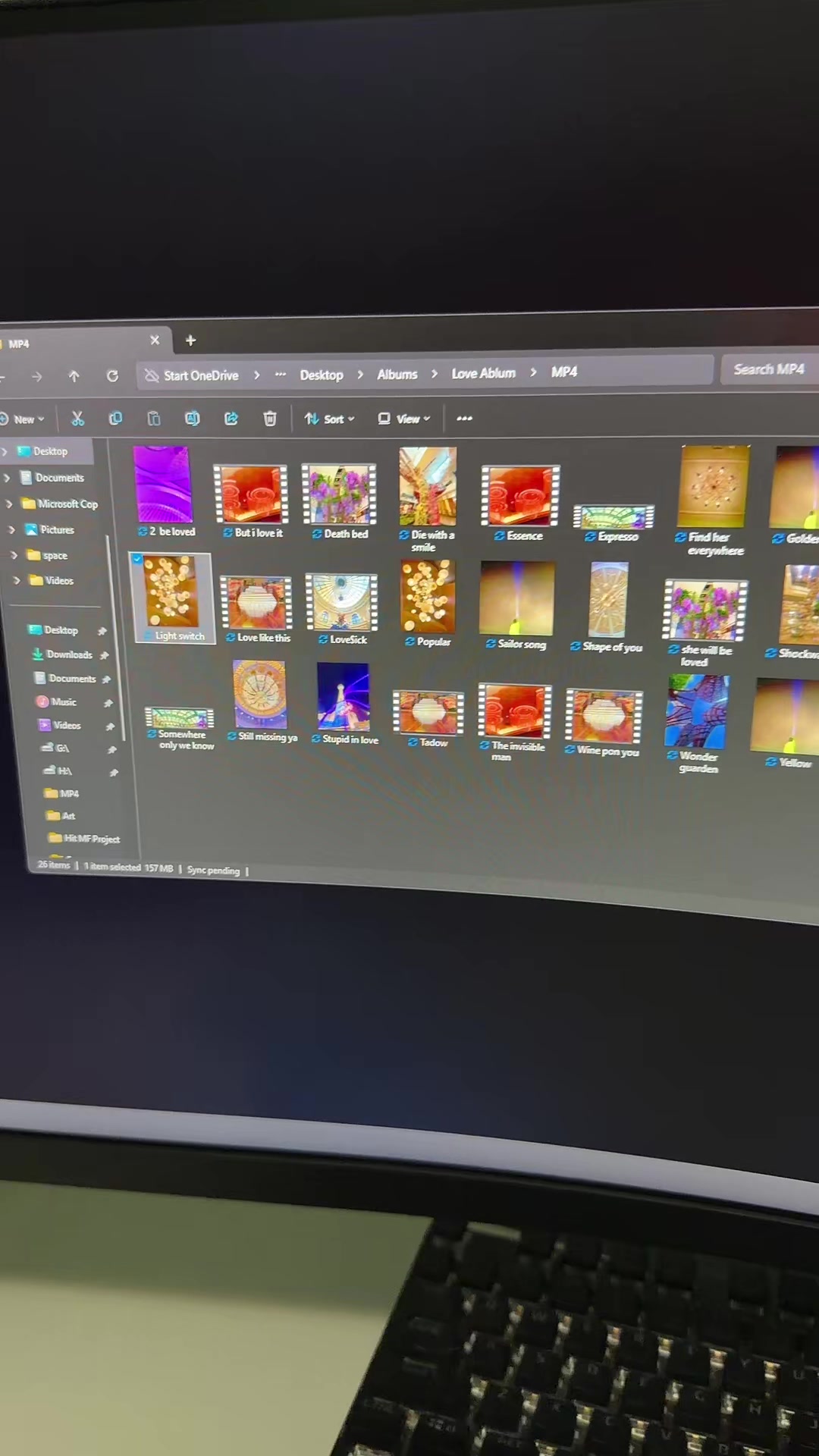Expand the Pictures tree node
819x1456 pixels.
point(11,529)
